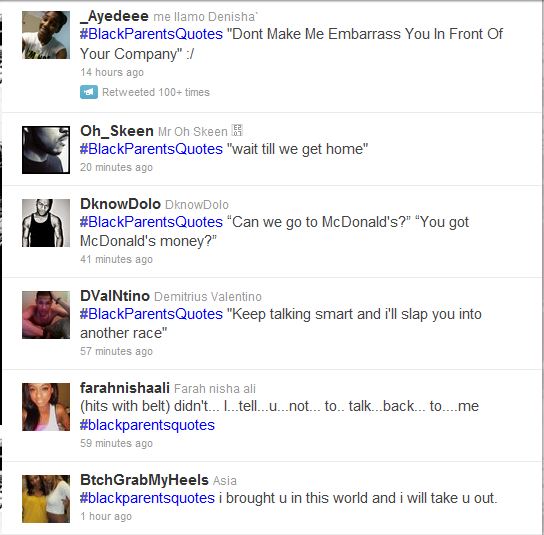Go to the DknowDolo profile link
Image resolution: width=544 pixels, height=535 pixels.
pyautogui.click(x=120, y=204)
